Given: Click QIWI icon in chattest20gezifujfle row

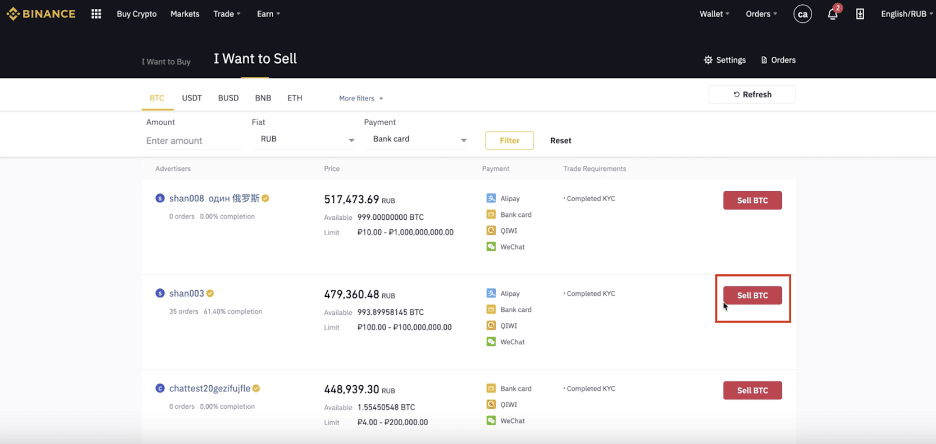Looking at the screenshot, I should point(491,404).
